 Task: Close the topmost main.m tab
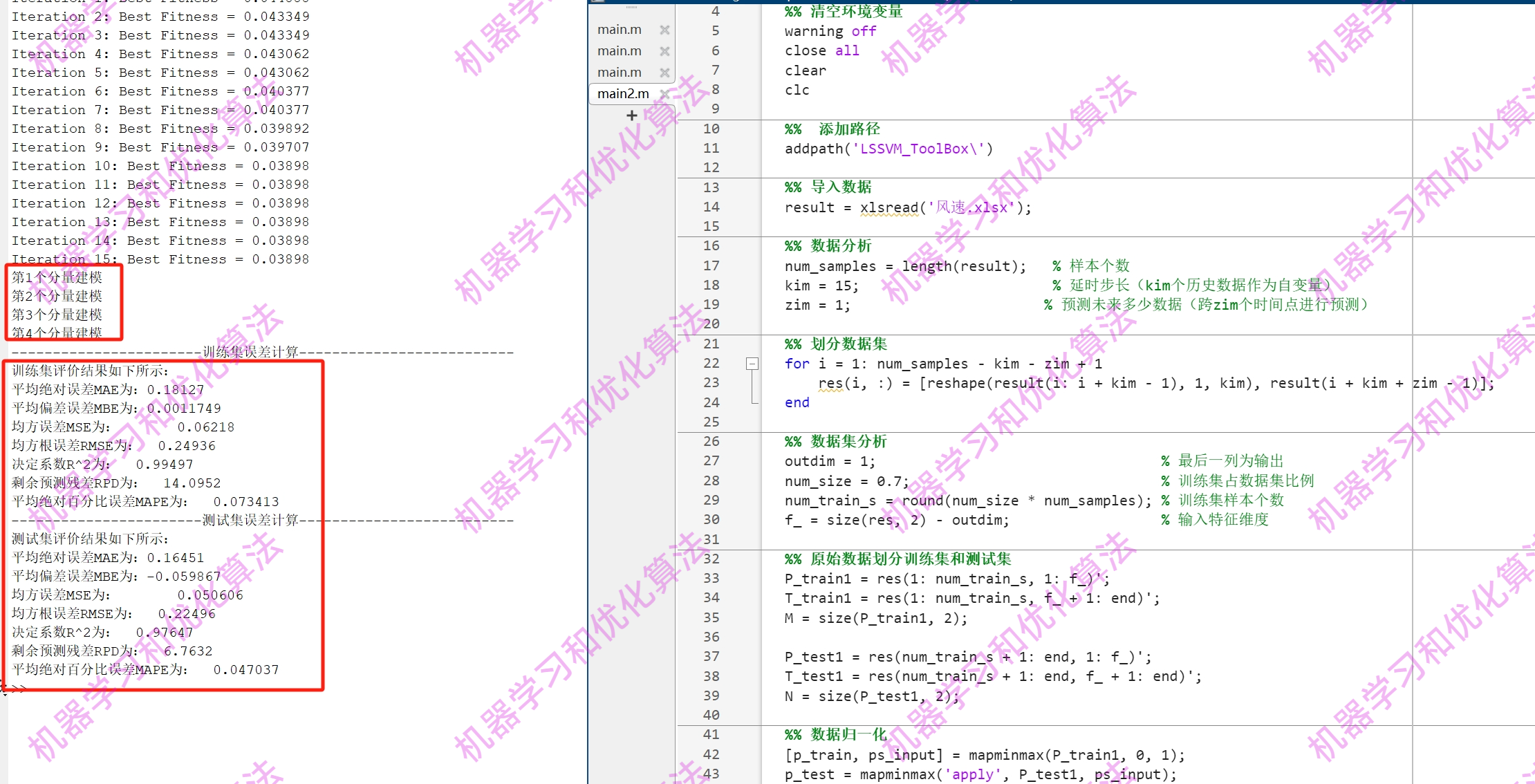pyautogui.click(x=664, y=30)
